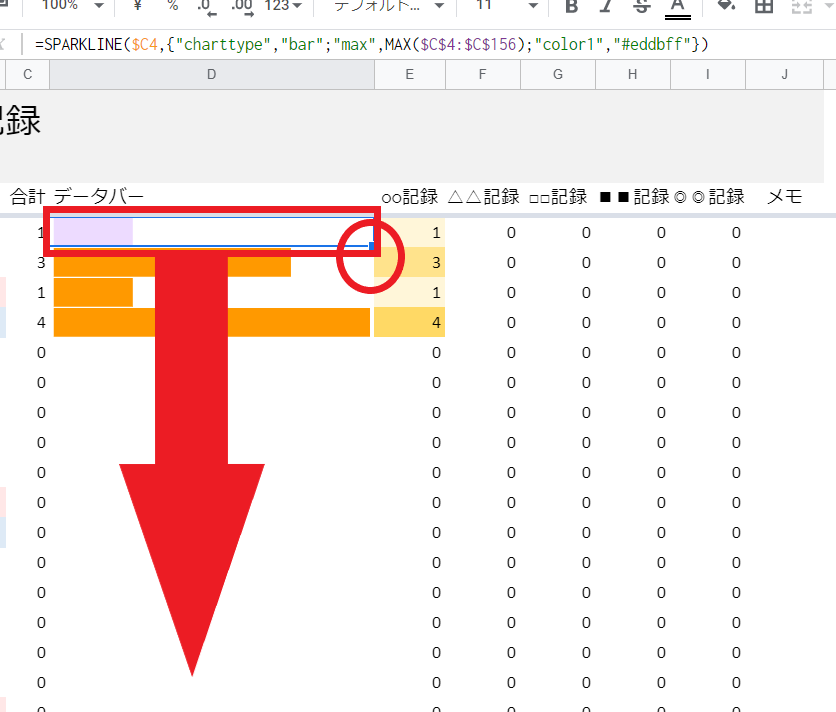
Task: Increase decimal places
Action: (x=241, y=6)
